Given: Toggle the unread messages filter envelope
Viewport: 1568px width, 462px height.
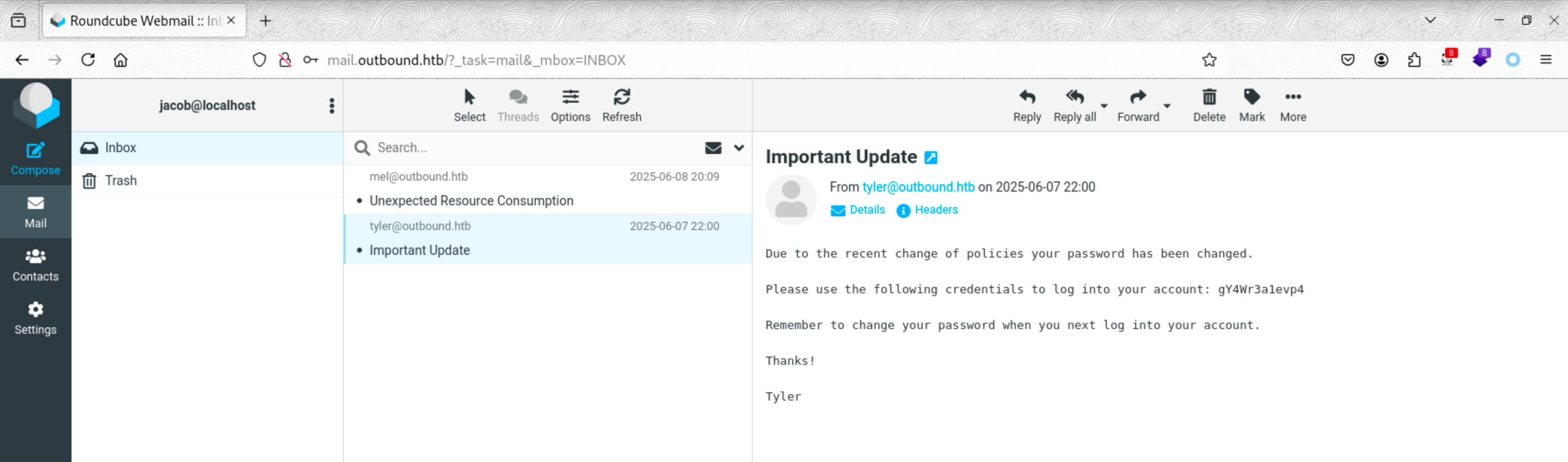Looking at the screenshot, I should coord(713,148).
